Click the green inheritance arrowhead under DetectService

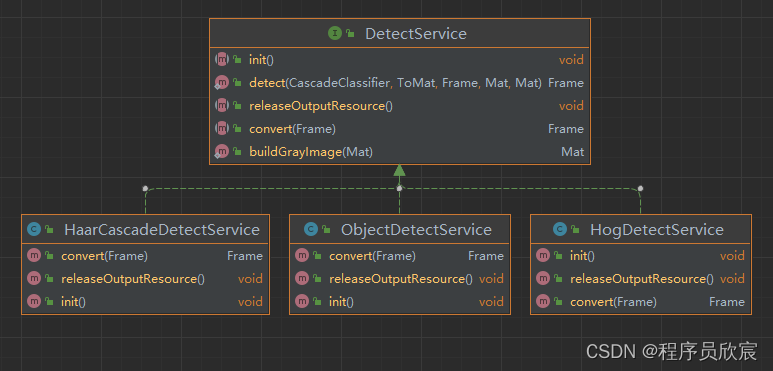399,171
